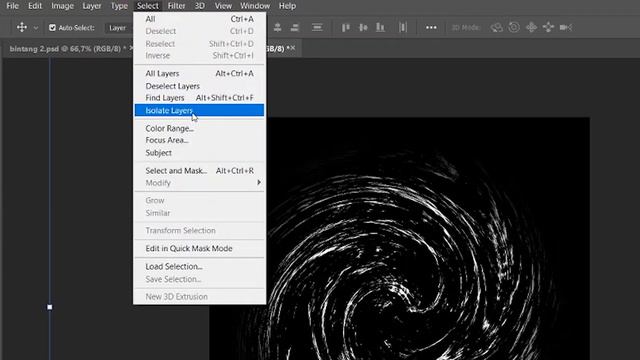This screenshot has width=640, height=360.
Task: Select the 3D slide camera icon
Action: (549, 27)
